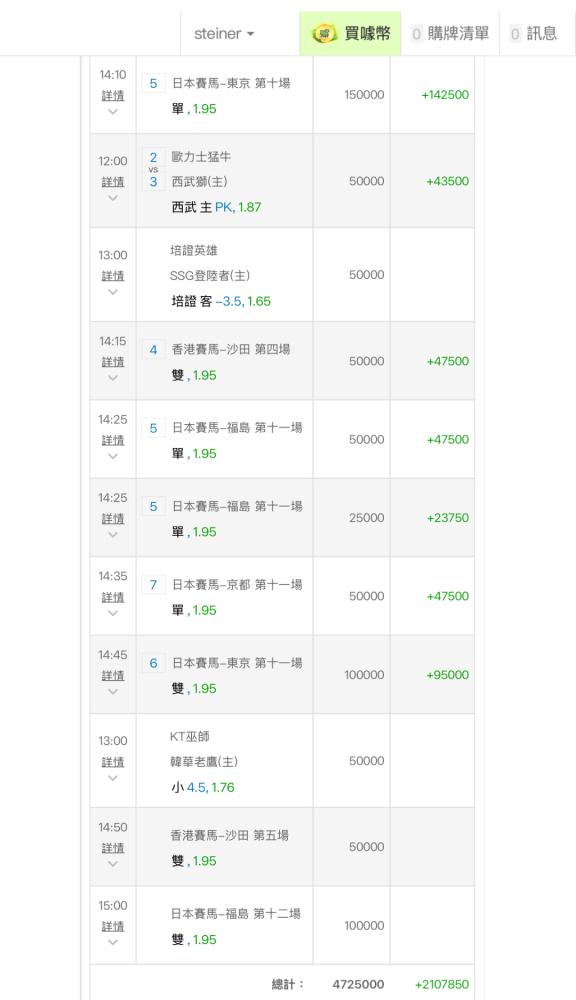Click number 7 badge for 京都 第十一場
This screenshot has height=1000, width=576.
[153, 585]
